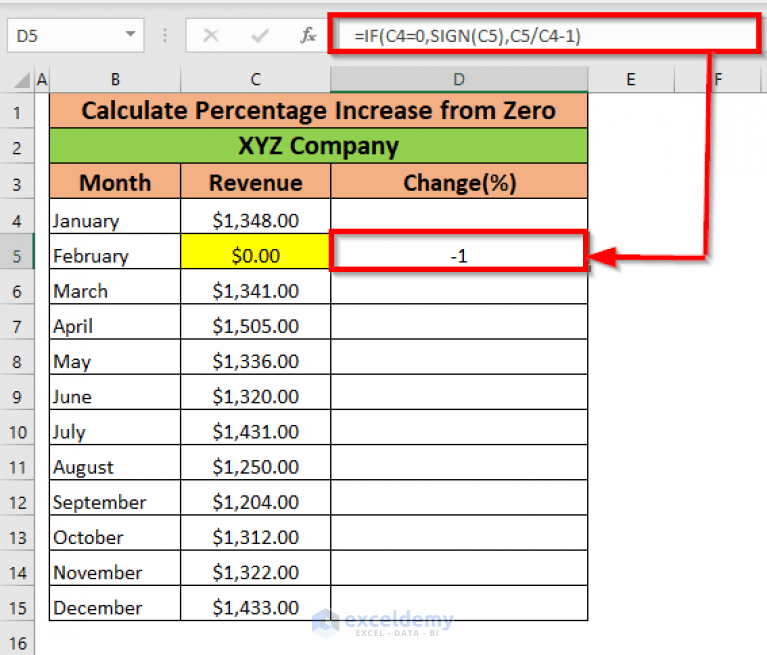Click the Select All corner triangle
This screenshot has width=767, height=655.
[21, 80]
